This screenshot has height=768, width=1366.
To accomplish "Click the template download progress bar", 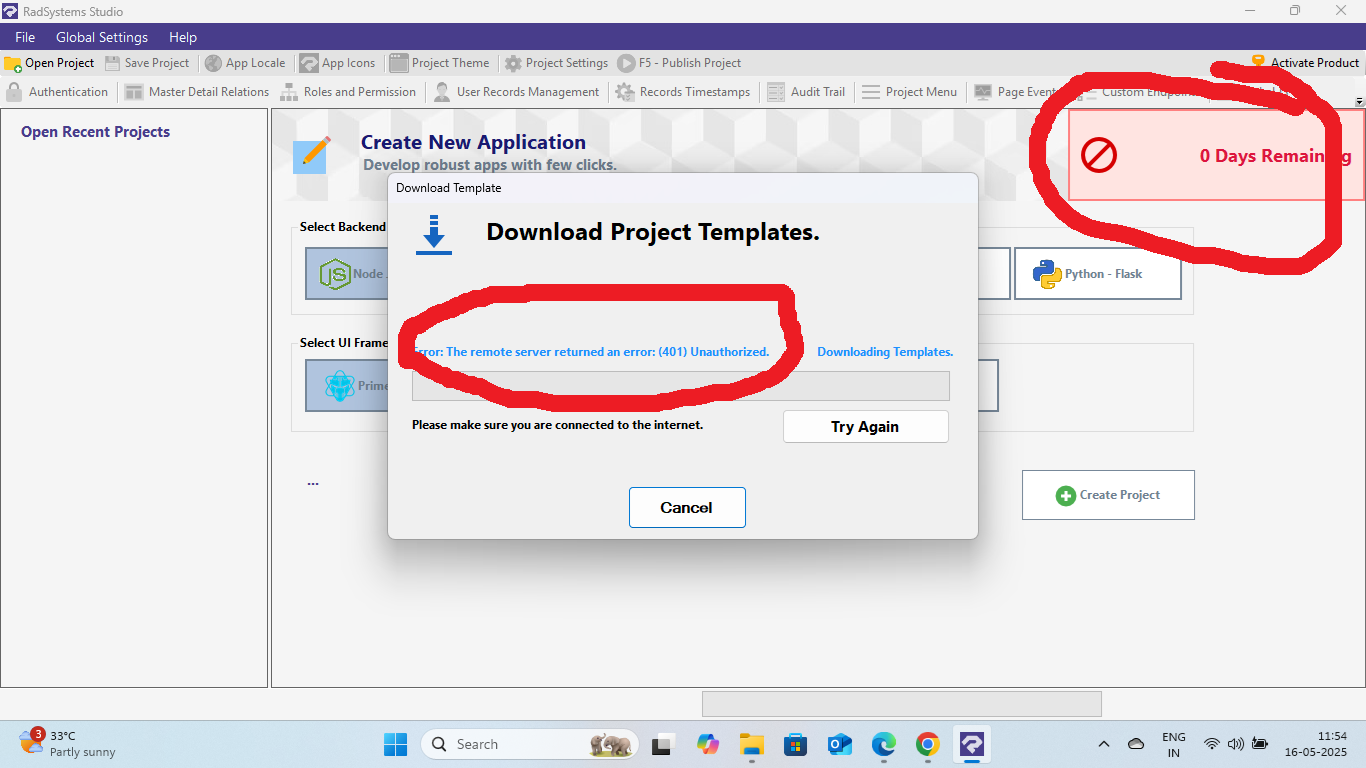I will (681, 386).
